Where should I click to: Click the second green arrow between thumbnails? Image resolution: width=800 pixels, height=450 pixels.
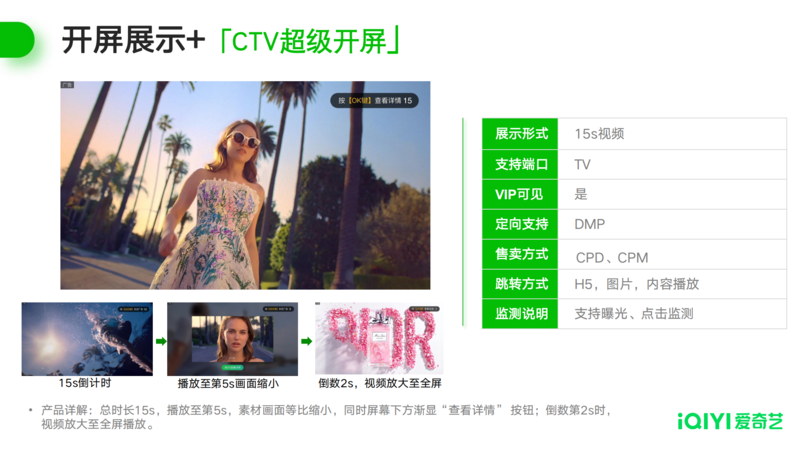[306, 342]
